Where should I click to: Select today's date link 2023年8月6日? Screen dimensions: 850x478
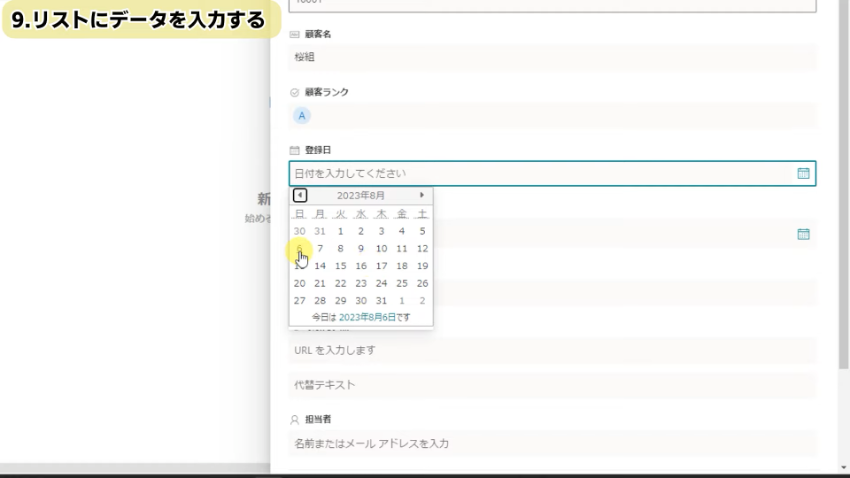tap(368, 317)
